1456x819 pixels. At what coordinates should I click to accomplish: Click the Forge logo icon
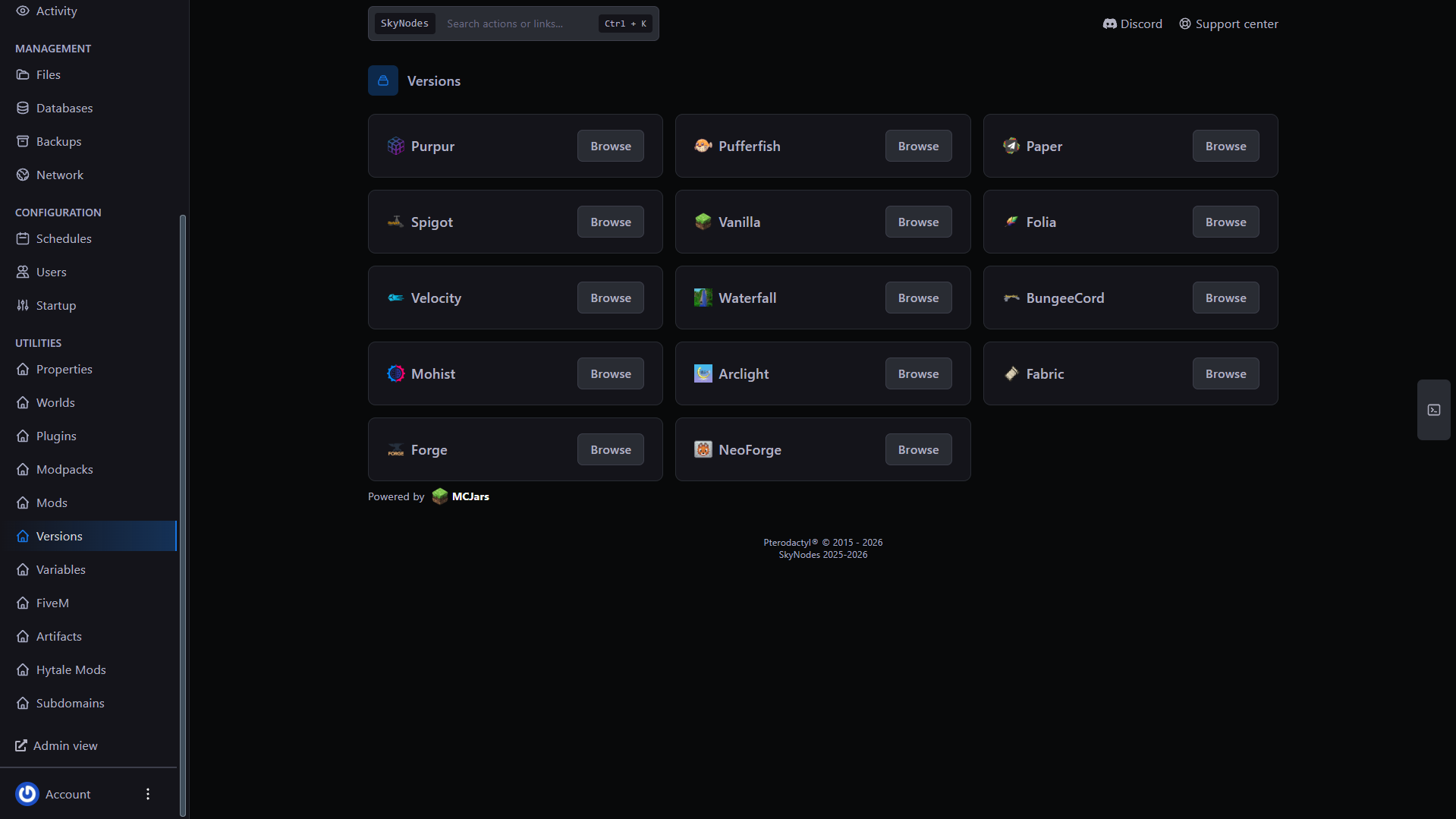pyautogui.click(x=395, y=449)
